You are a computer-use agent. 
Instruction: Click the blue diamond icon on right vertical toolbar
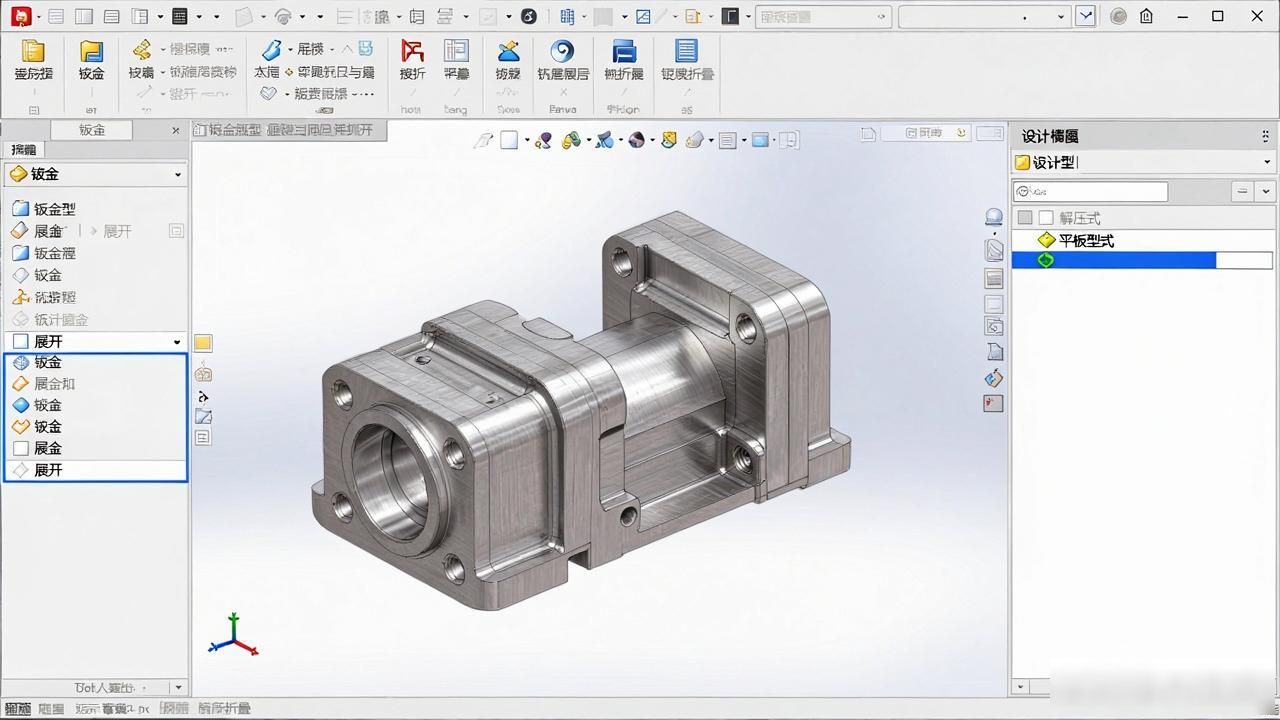(x=993, y=378)
